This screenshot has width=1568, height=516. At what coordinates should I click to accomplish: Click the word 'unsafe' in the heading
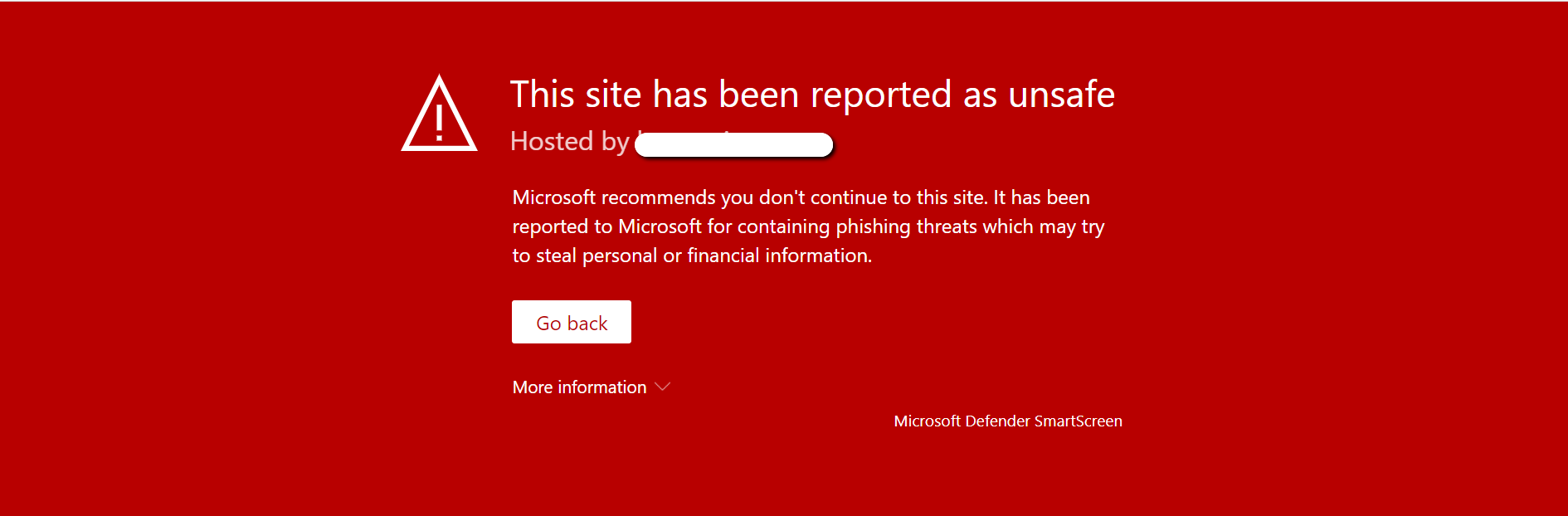[1061, 95]
